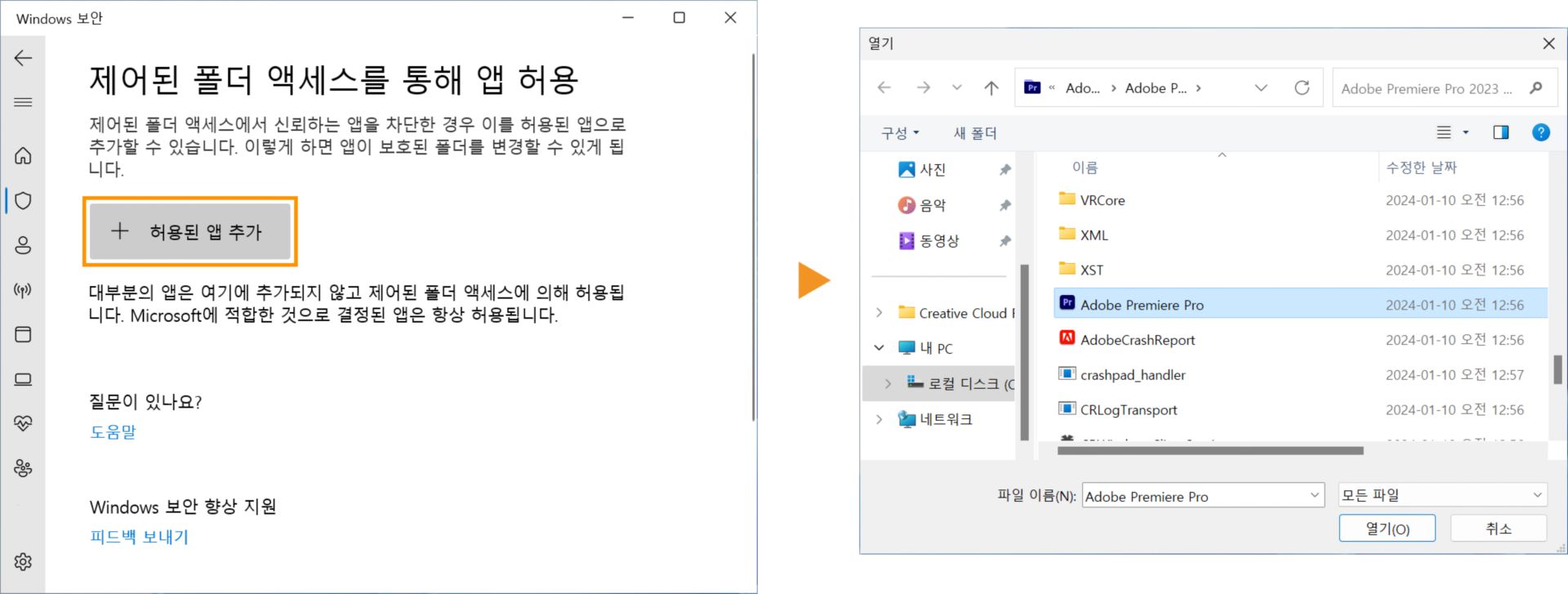Open Family options icon in sidebar
Viewport: 1568px width, 594px height.
(23, 468)
